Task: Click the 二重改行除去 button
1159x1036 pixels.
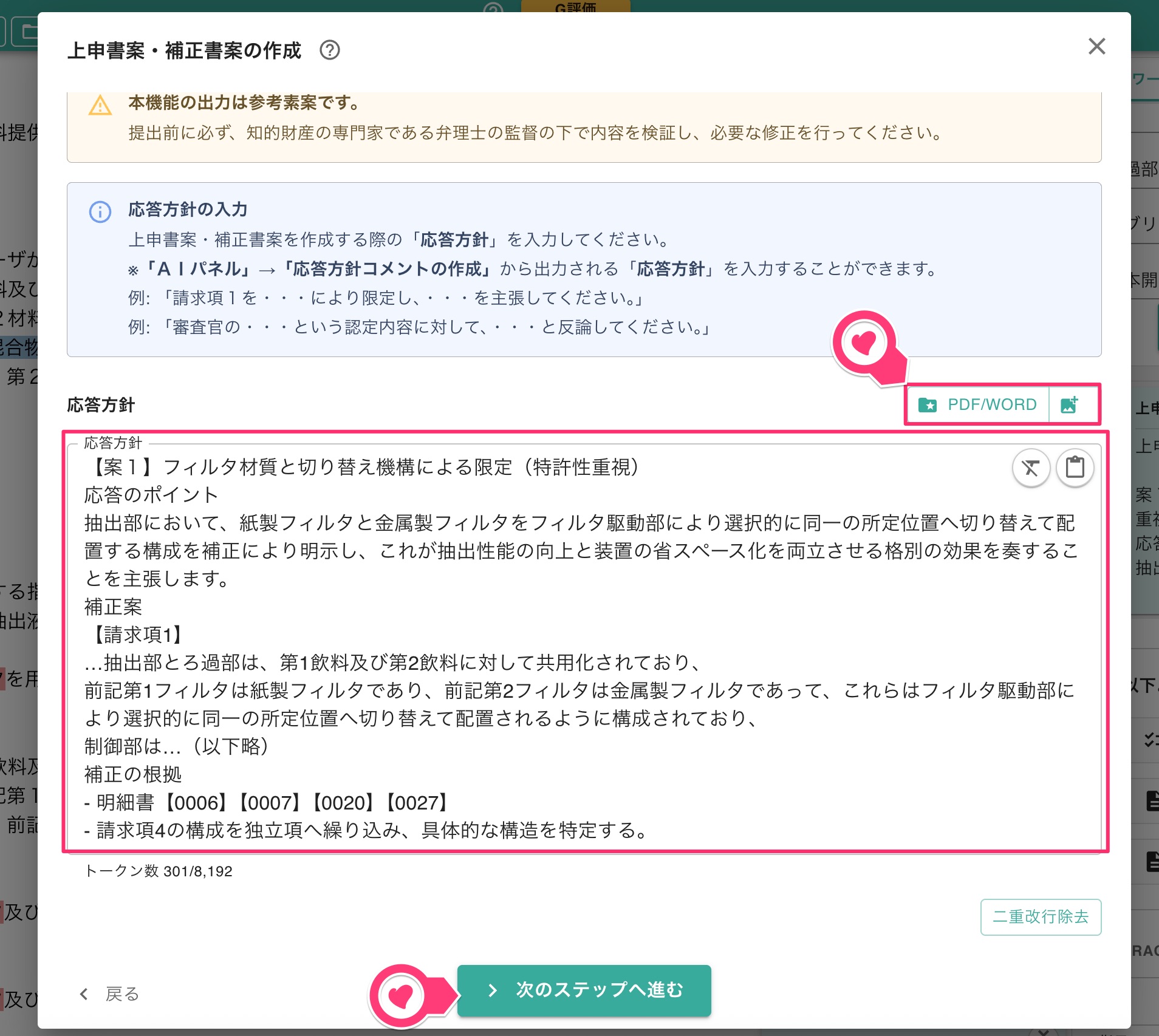Action: tap(1041, 917)
